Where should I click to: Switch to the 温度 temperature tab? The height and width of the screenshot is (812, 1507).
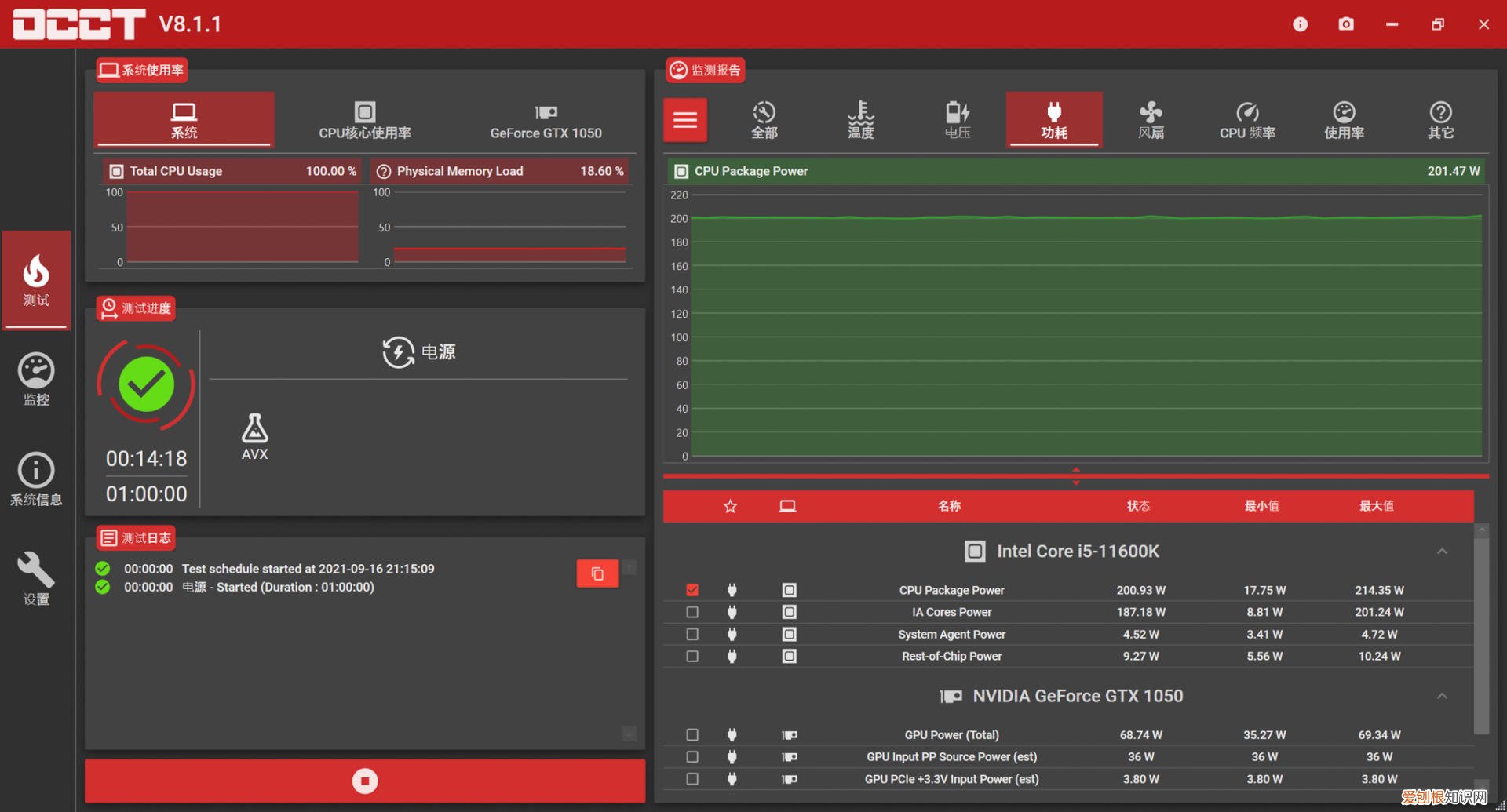860,120
